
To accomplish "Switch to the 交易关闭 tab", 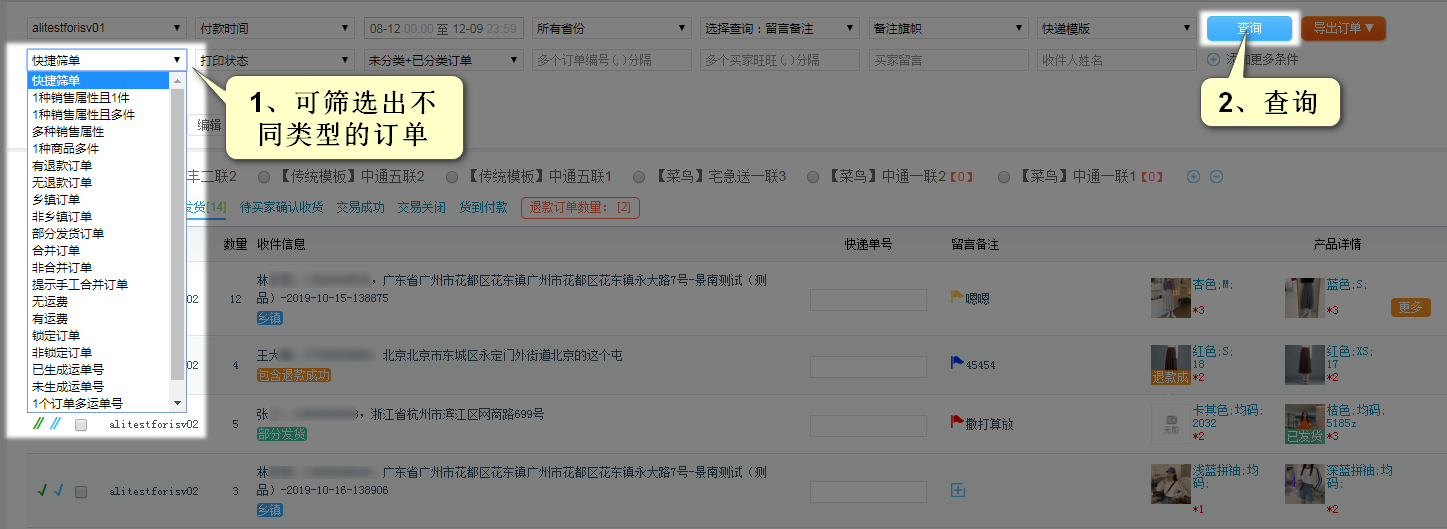I will (422, 207).
